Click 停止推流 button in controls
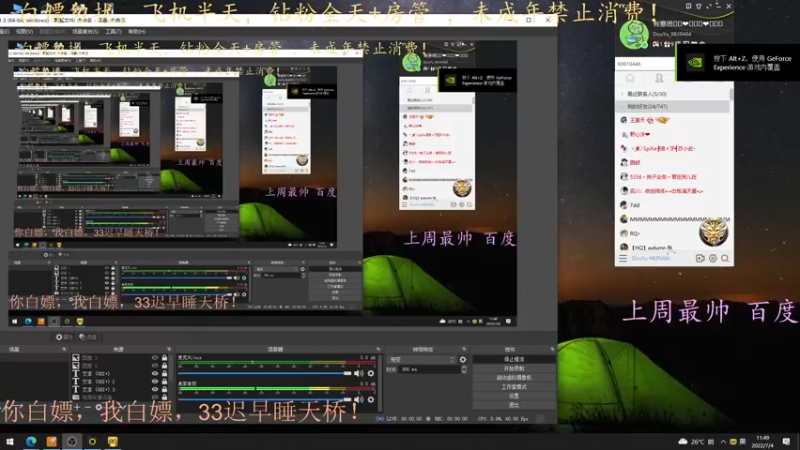 click(514, 359)
